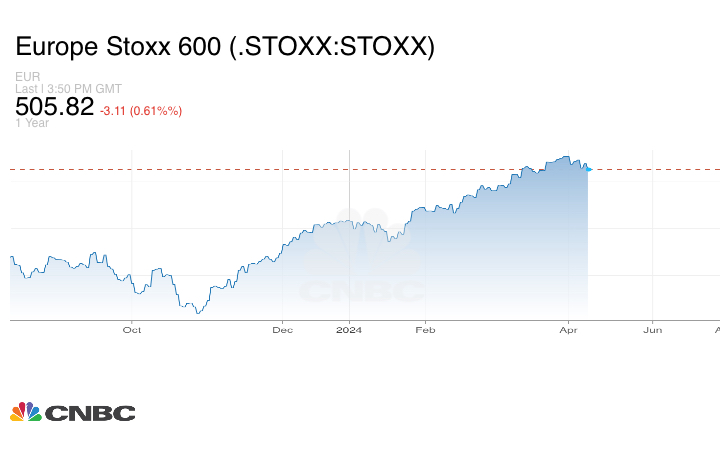Screen dimensions: 720x450
Task: Select the 1 Year range label
Action: coord(32,123)
